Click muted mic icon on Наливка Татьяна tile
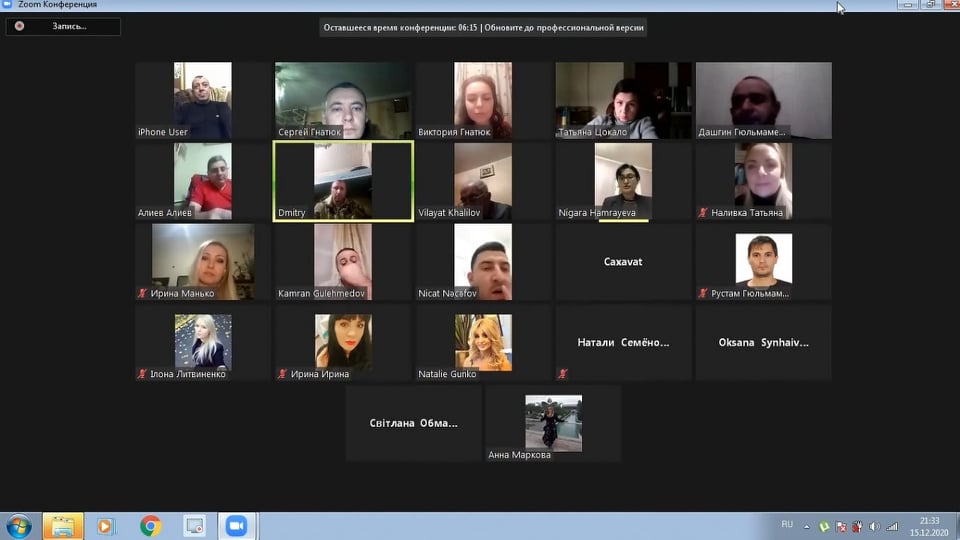Screen dimensions: 960x540 pos(703,213)
